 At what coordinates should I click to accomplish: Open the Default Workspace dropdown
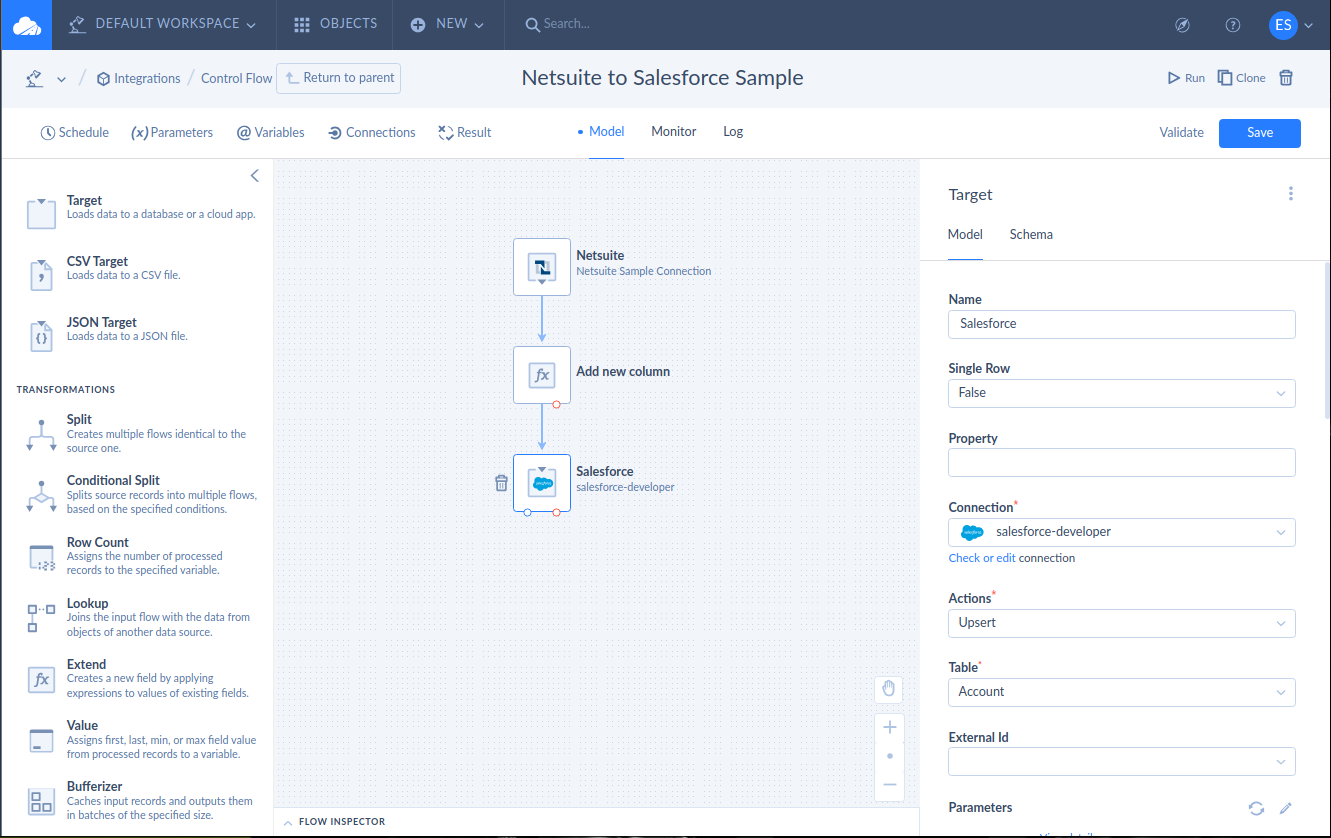point(163,24)
